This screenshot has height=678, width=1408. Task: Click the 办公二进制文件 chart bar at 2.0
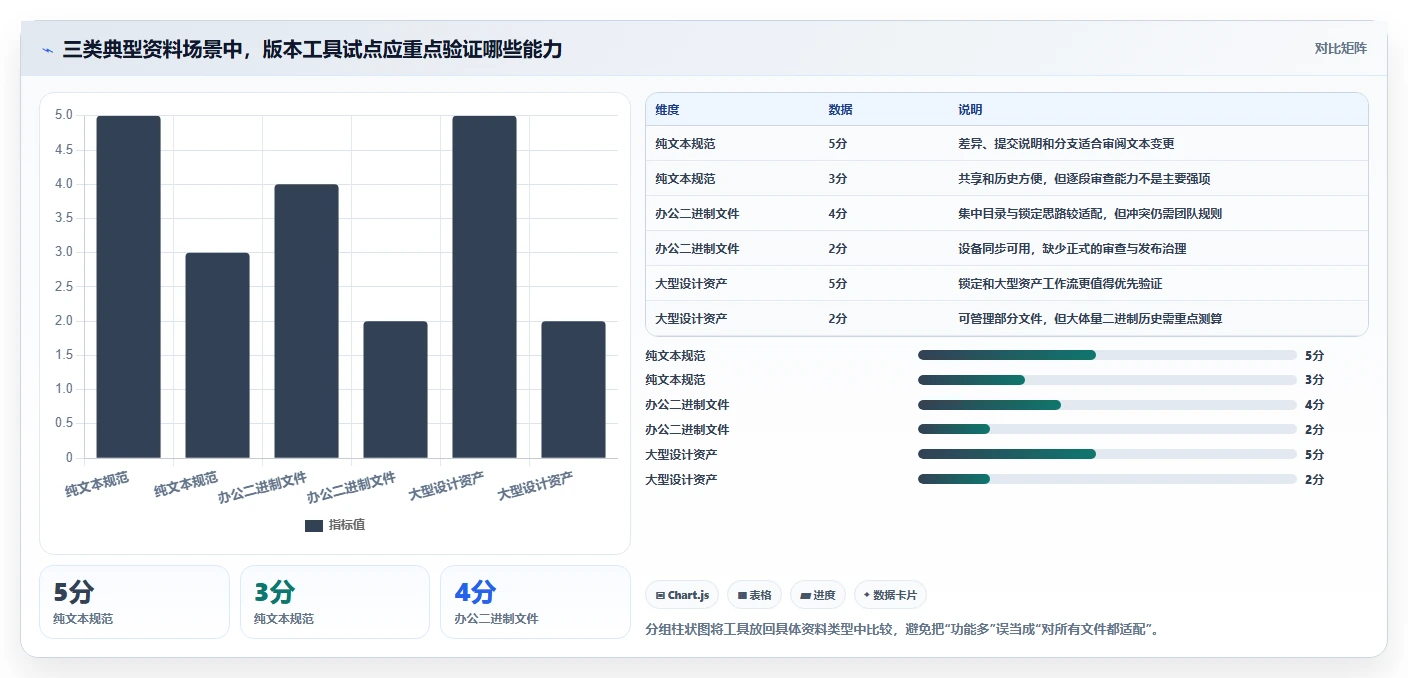tap(395, 389)
